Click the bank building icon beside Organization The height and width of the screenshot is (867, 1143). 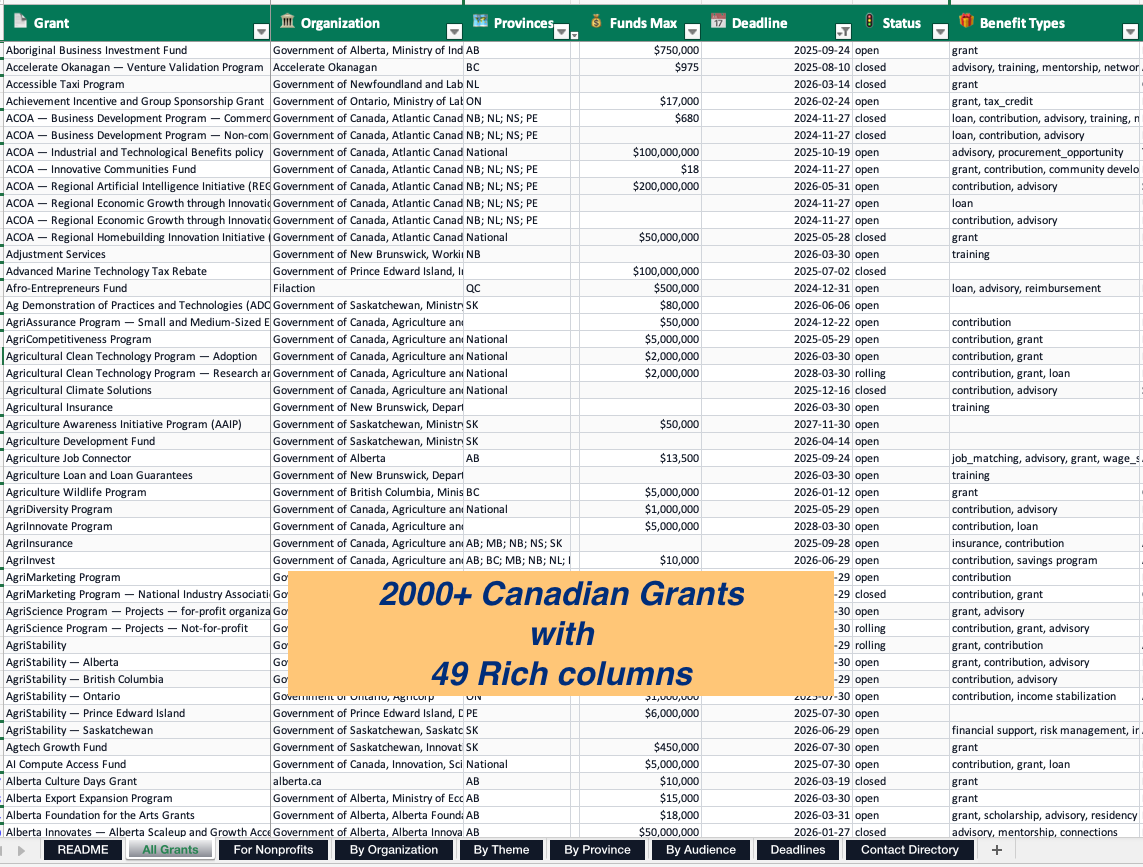point(287,22)
